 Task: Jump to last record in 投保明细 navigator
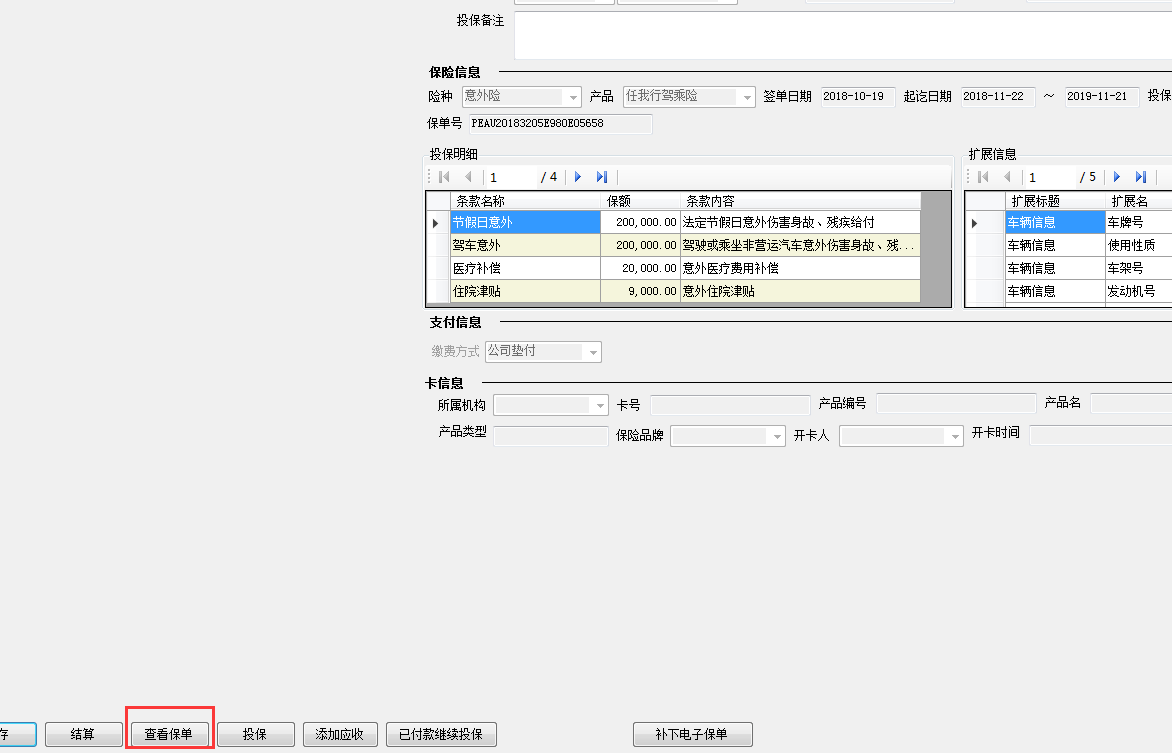(601, 177)
